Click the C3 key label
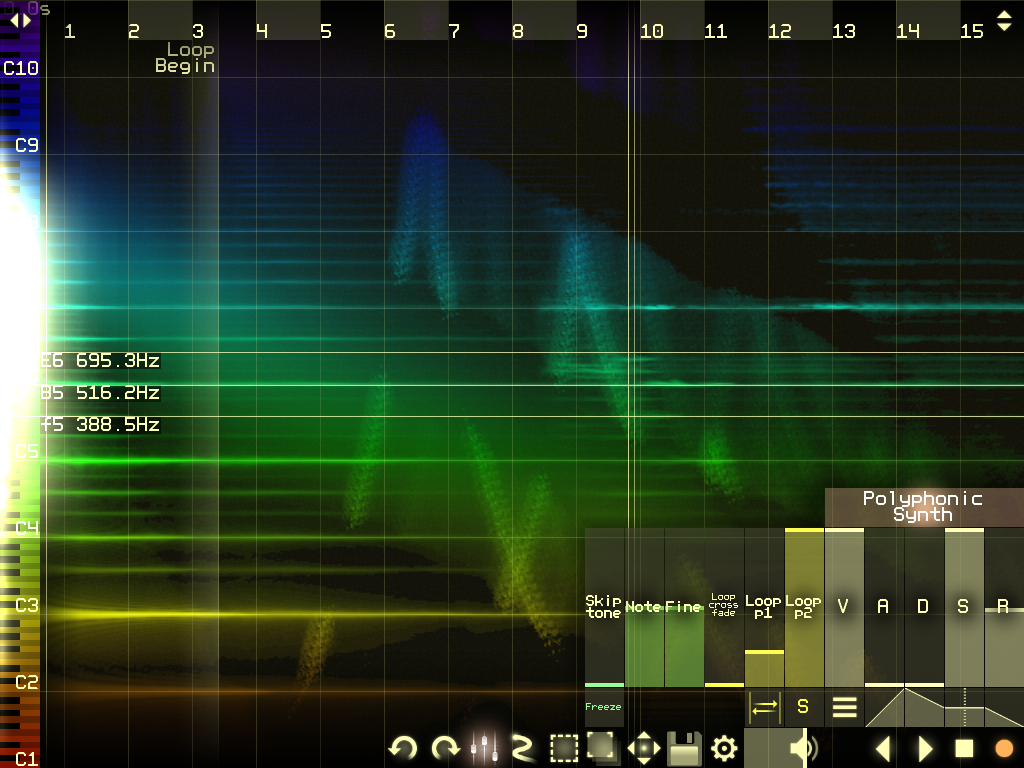This screenshot has width=1024, height=768. (27, 605)
